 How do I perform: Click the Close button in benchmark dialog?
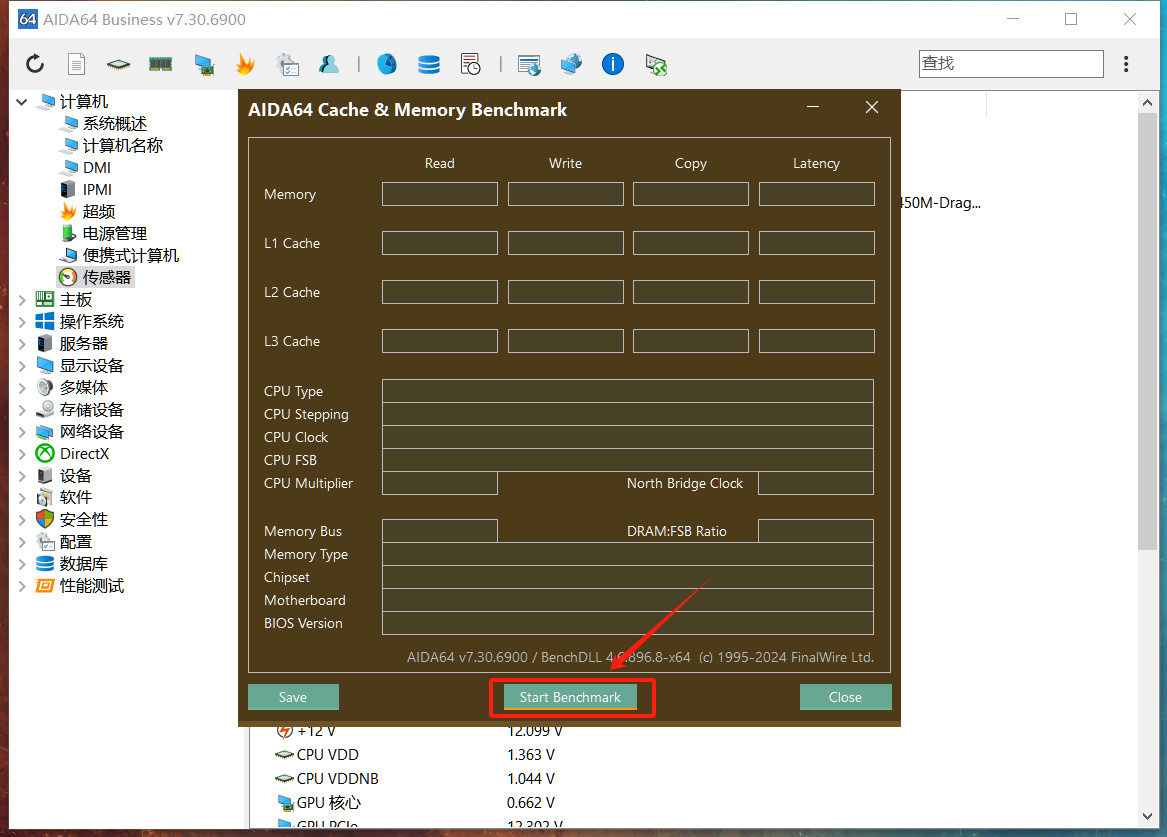click(x=845, y=697)
